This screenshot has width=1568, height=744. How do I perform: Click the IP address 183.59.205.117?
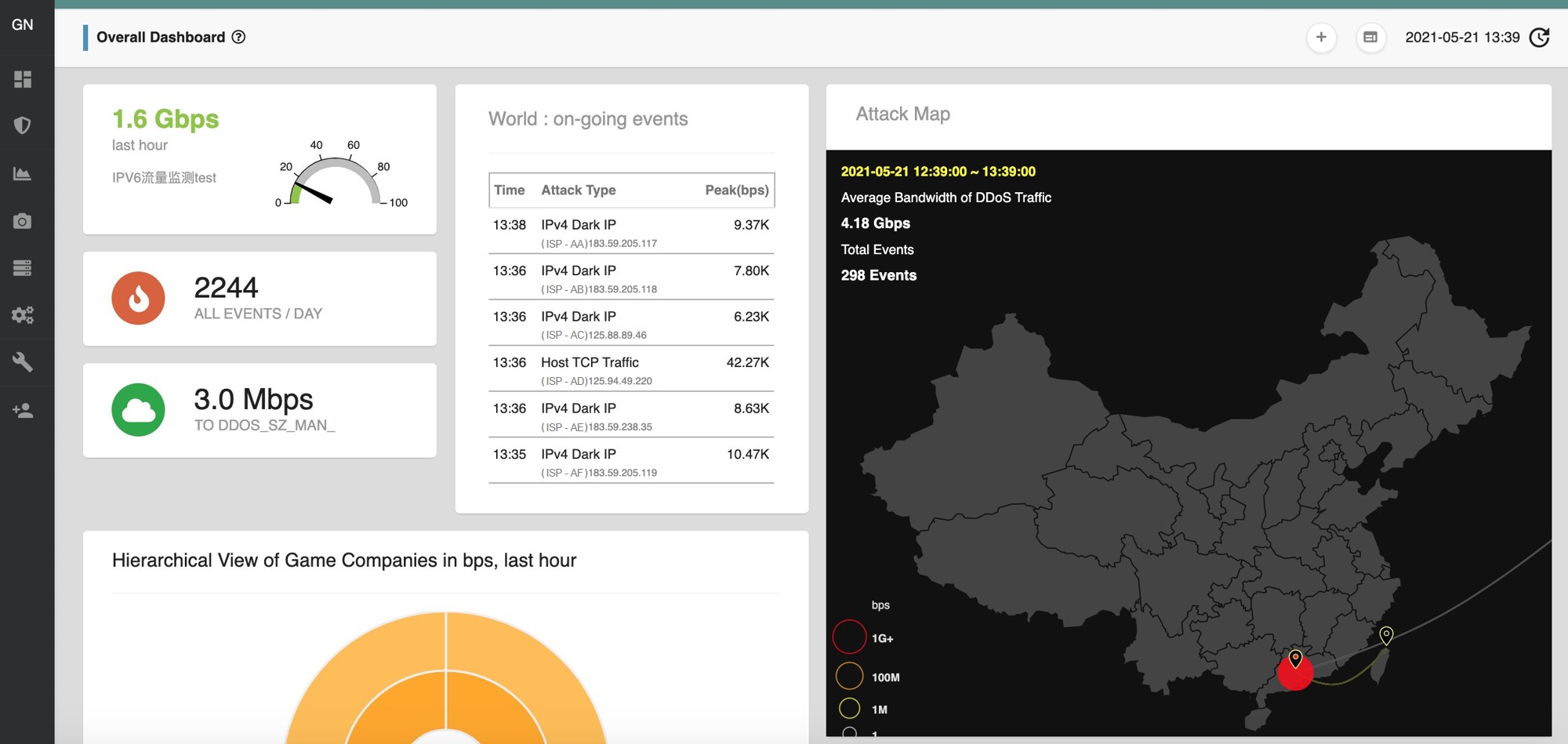pos(622,244)
